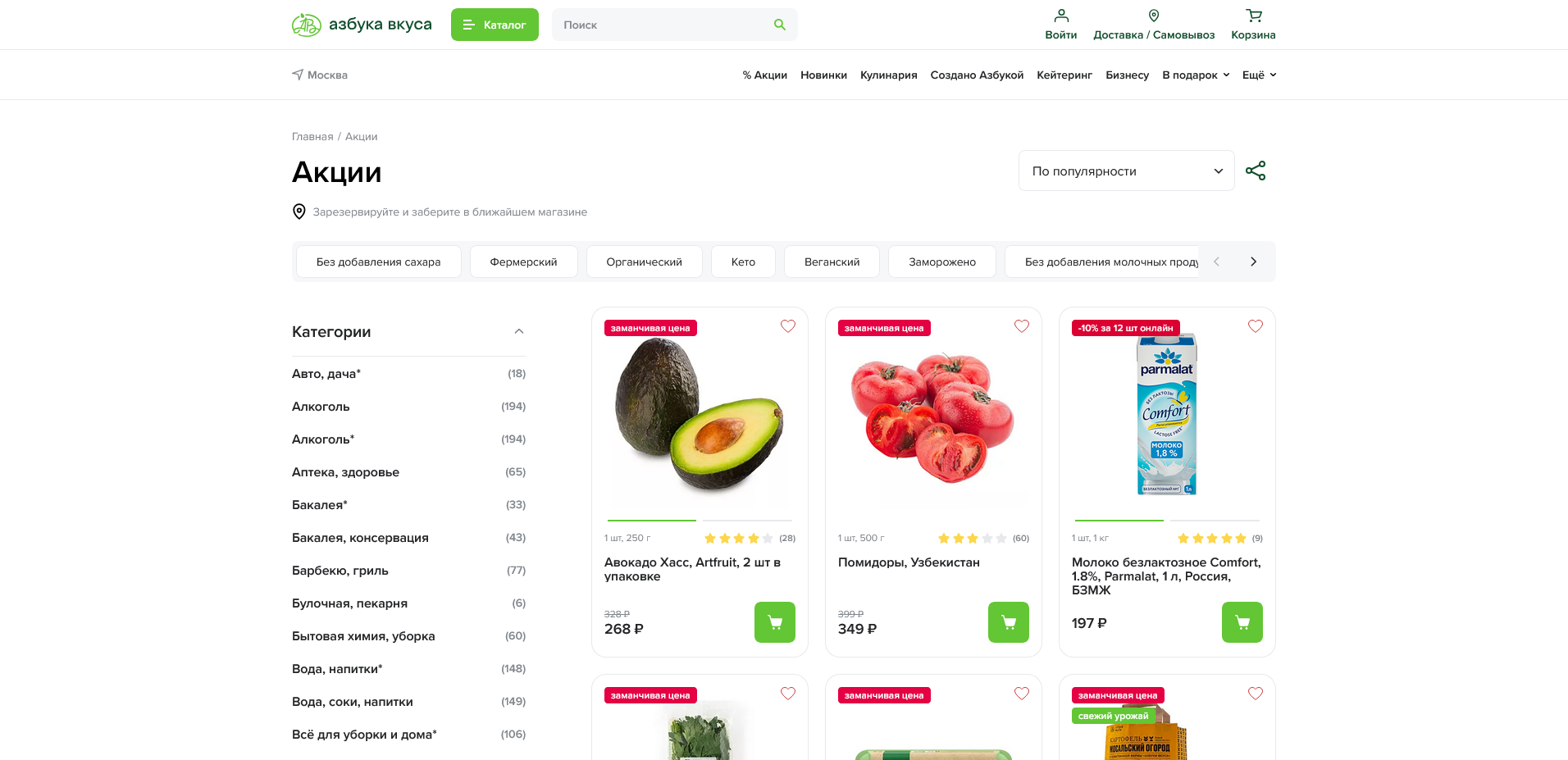1568x760 pixels.
Task: Open the По популярности sort dropdown
Action: [1126, 171]
